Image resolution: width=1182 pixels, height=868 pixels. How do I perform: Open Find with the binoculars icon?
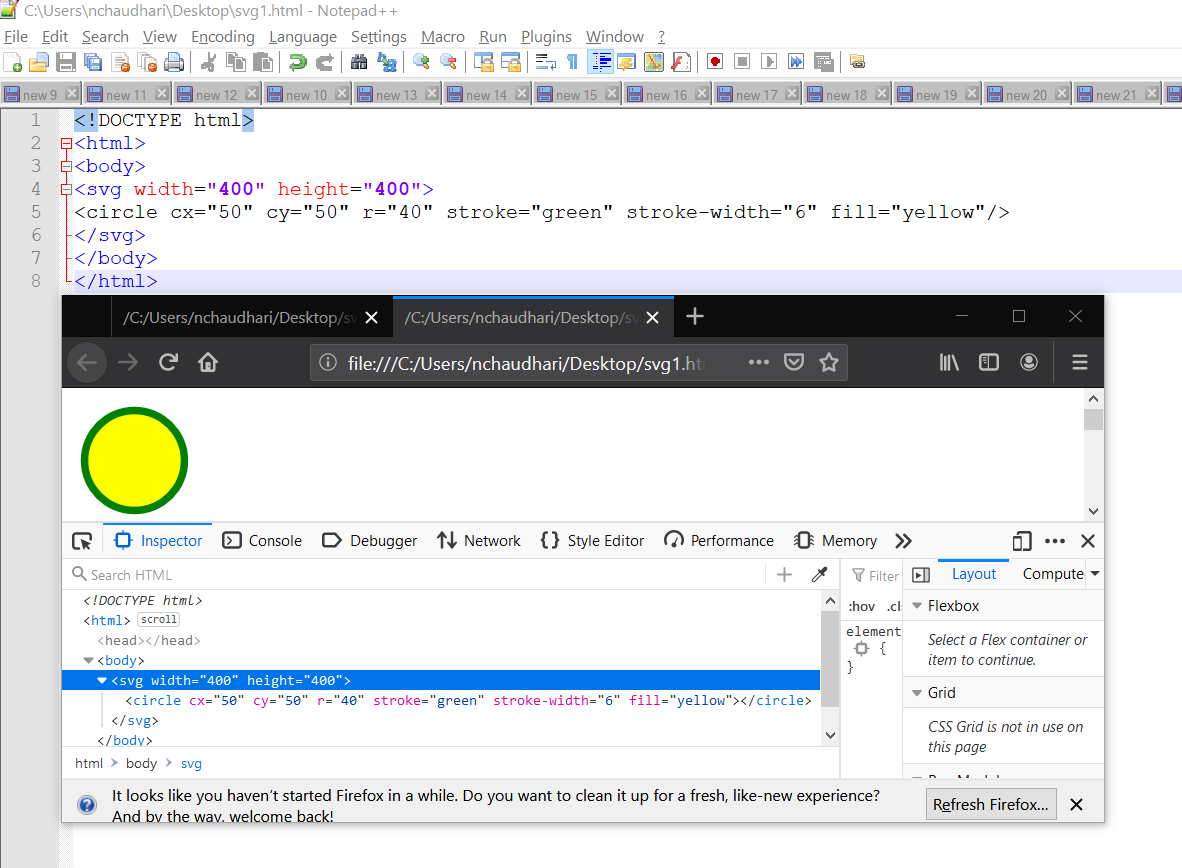click(360, 62)
